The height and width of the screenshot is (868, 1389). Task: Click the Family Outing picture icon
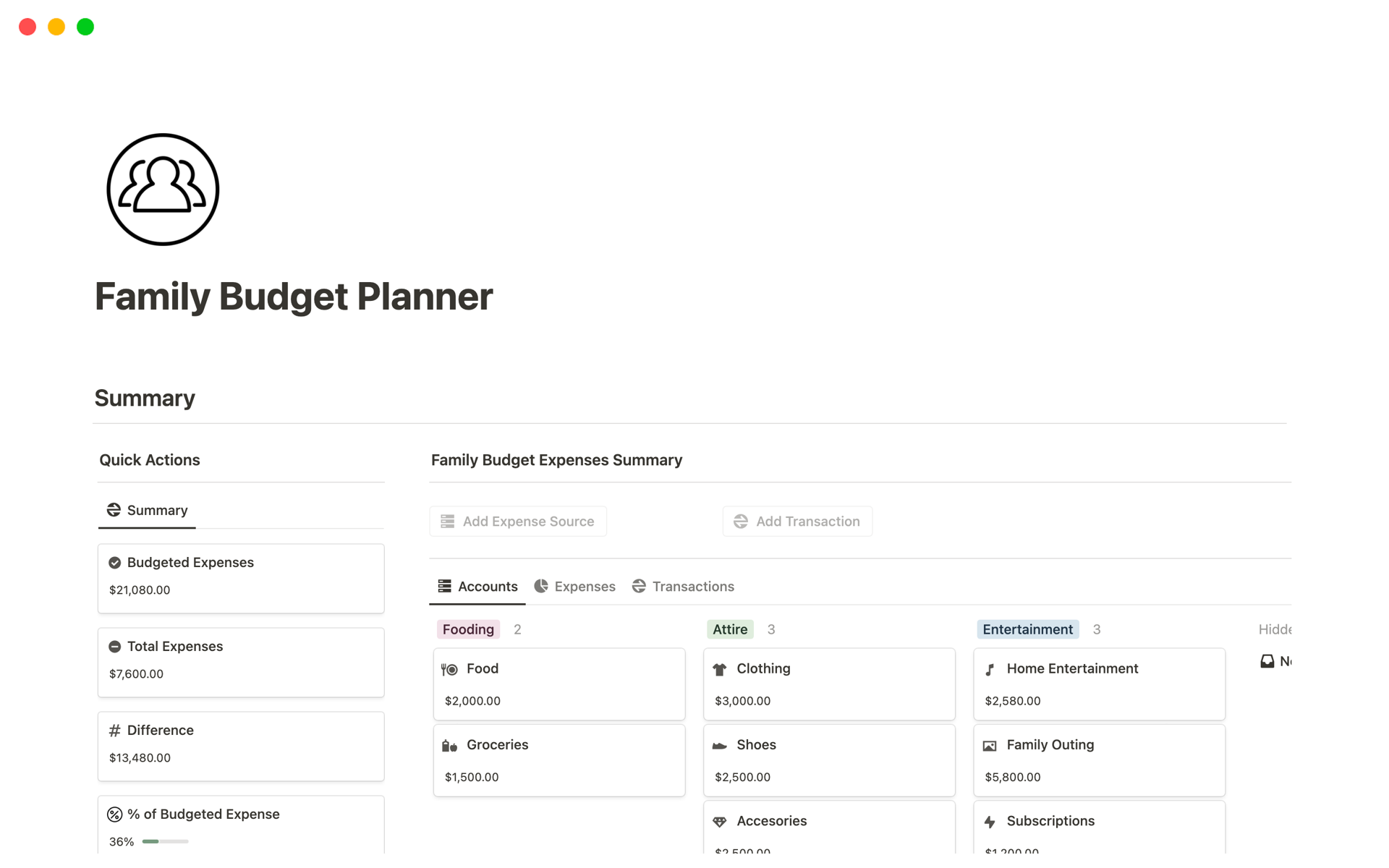click(990, 746)
